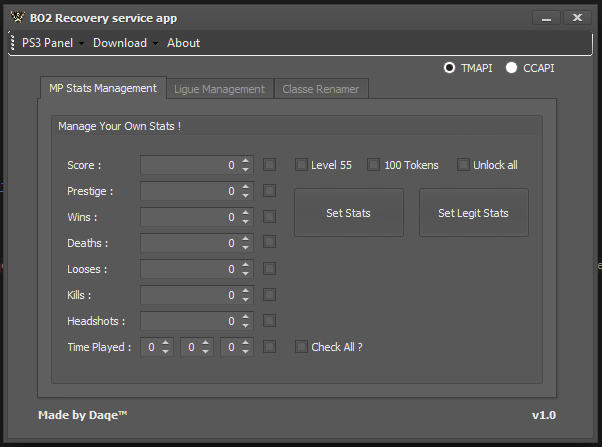Click the Set Stats button
The height and width of the screenshot is (447, 602).
[x=349, y=213]
